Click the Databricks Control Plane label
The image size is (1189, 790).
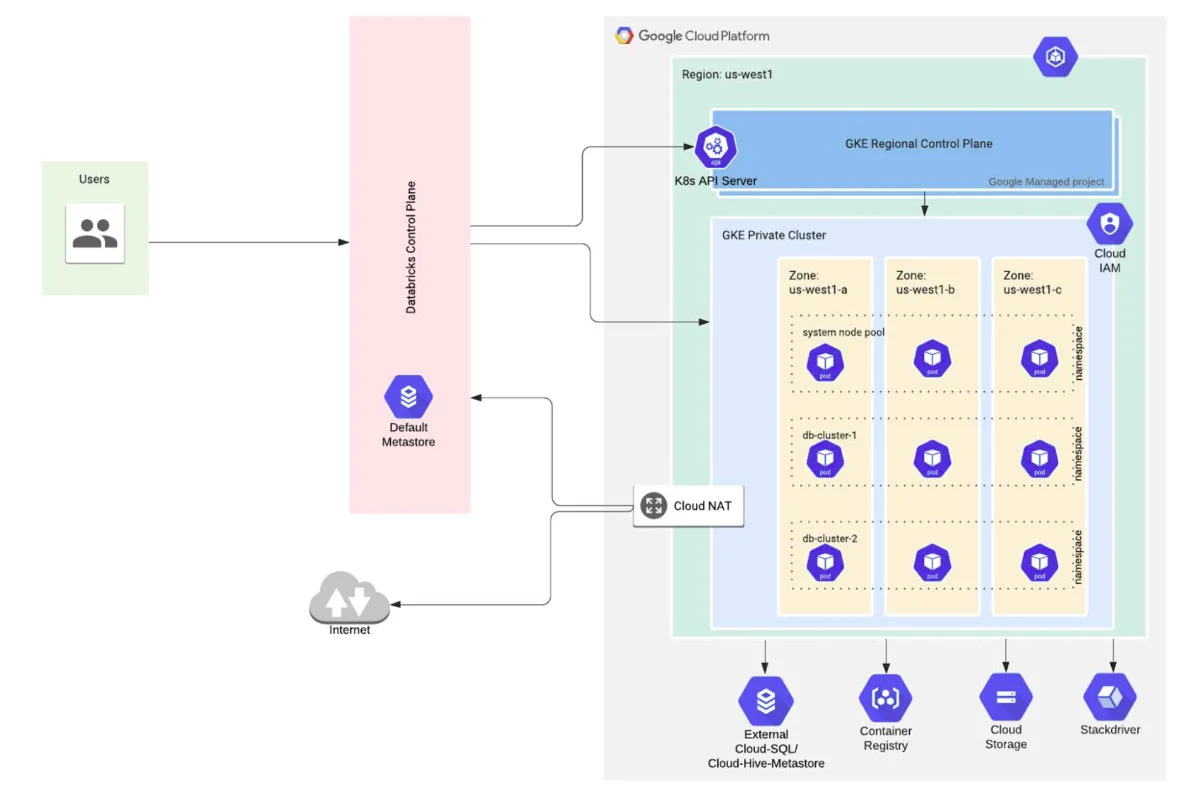tap(410, 247)
